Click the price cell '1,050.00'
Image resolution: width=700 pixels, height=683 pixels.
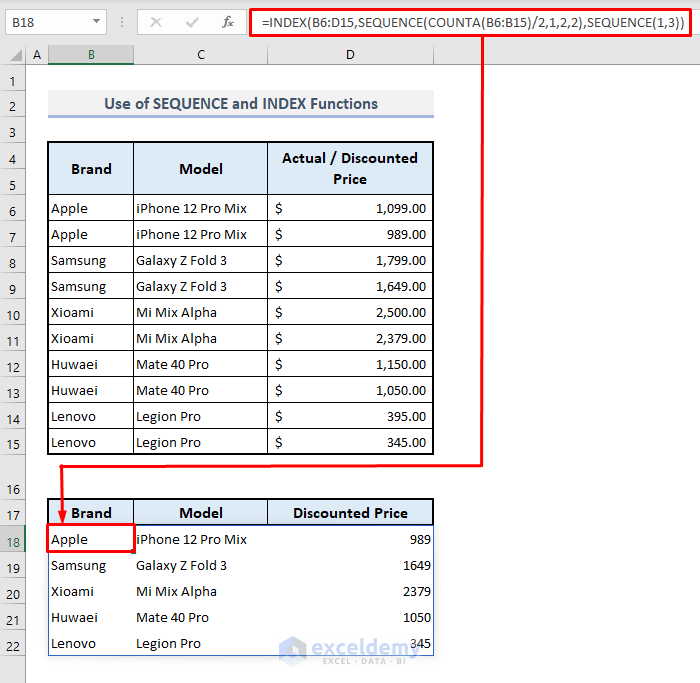pyautogui.click(x=350, y=390)
